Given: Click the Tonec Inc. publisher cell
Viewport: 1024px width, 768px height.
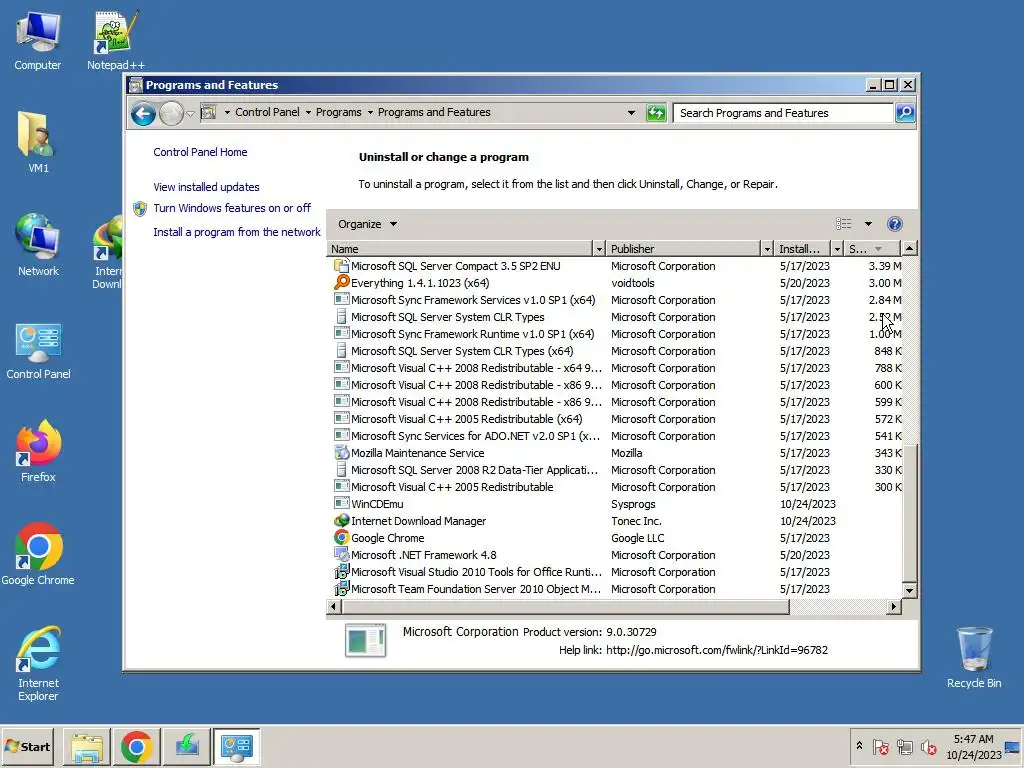Looking at the screenshot, I should coord(636,520).
